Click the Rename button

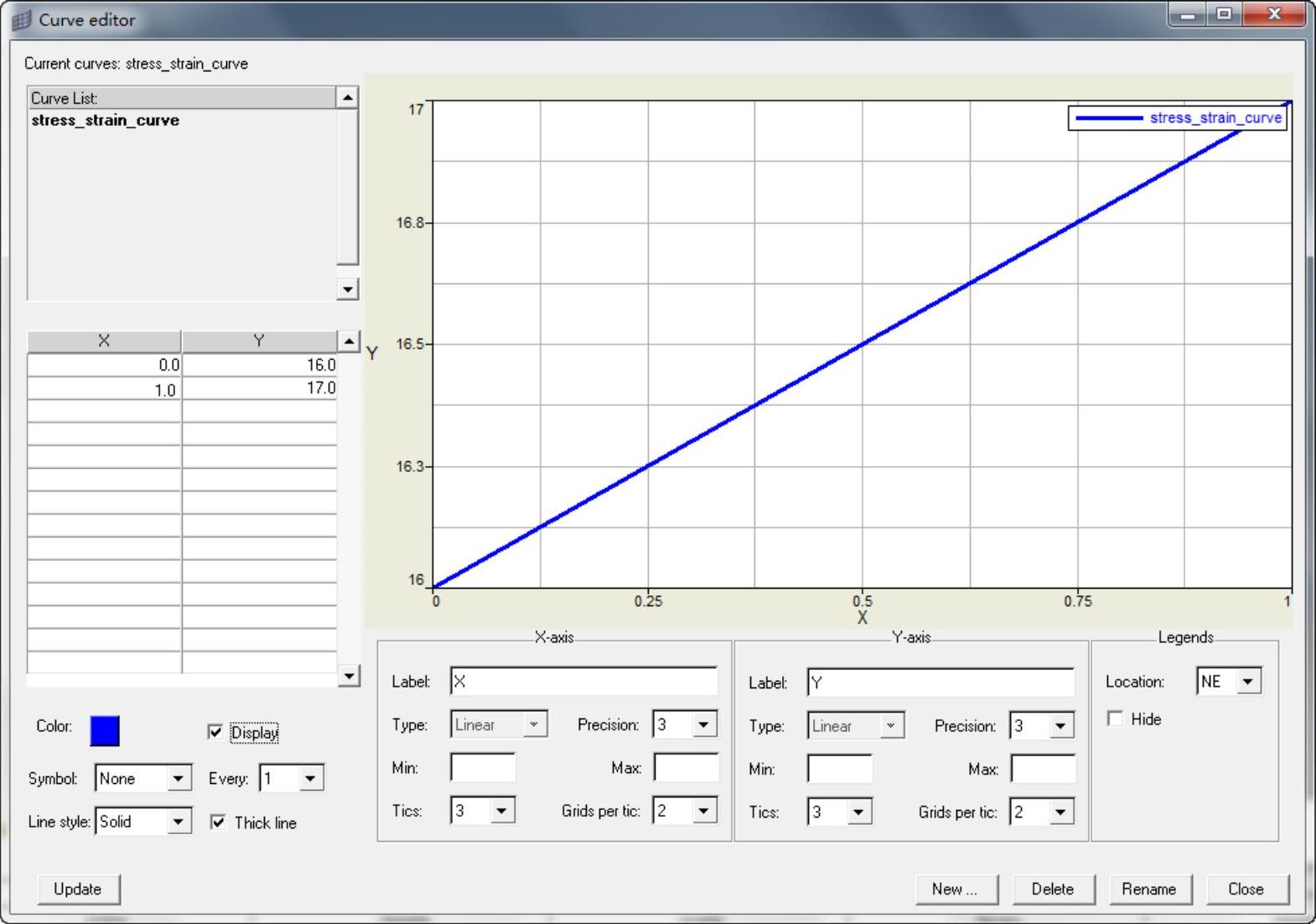[1148, 889]
